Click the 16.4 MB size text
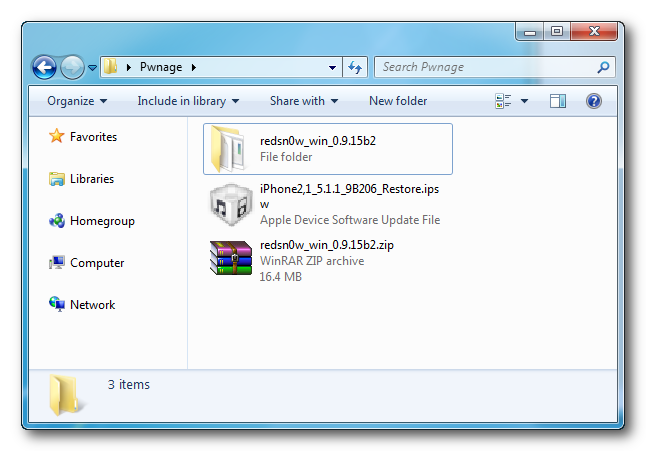 [281, 277]
